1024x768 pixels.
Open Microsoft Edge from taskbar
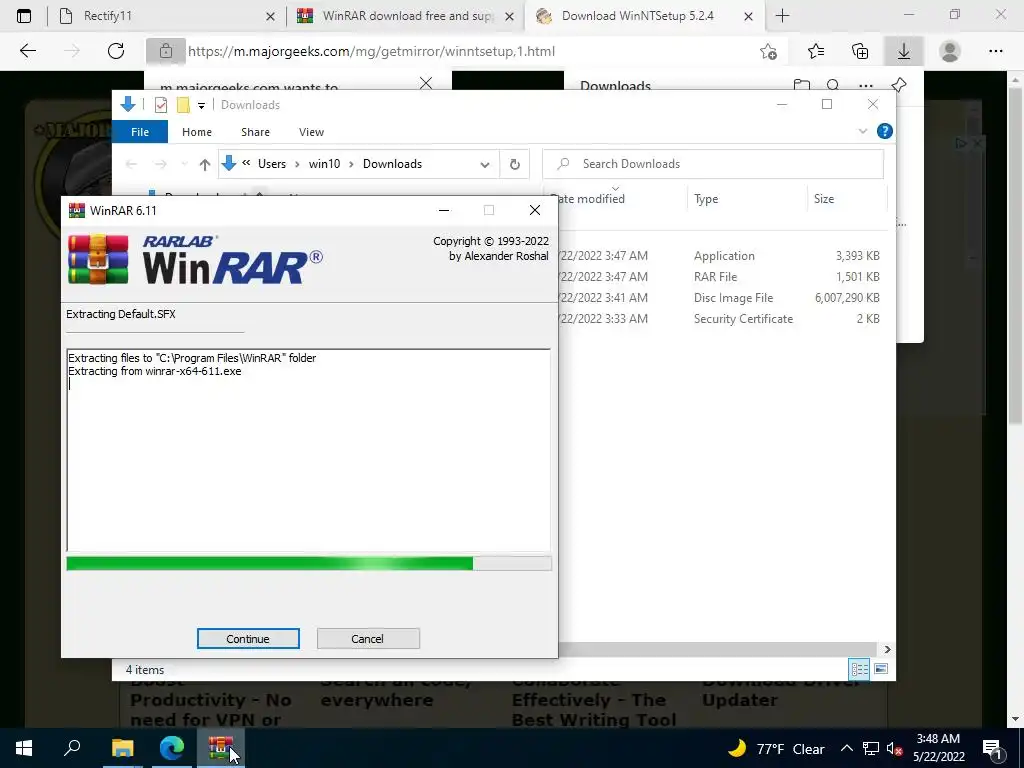tap(172, 748)
